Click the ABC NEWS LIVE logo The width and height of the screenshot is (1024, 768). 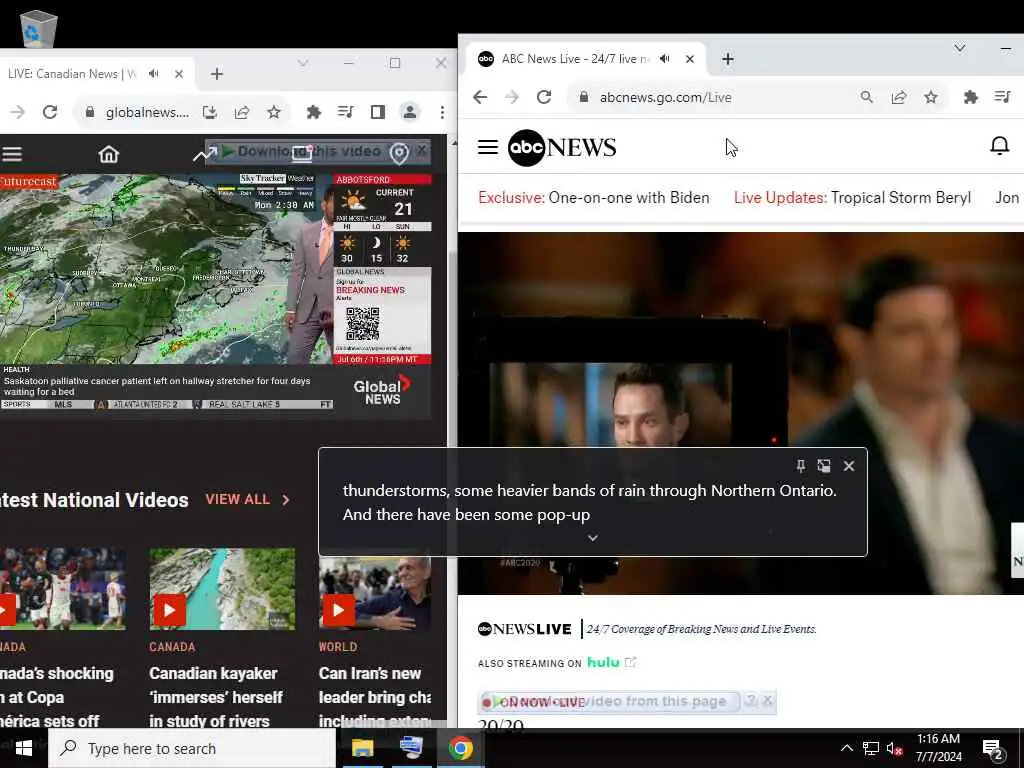tap(524, 629)
